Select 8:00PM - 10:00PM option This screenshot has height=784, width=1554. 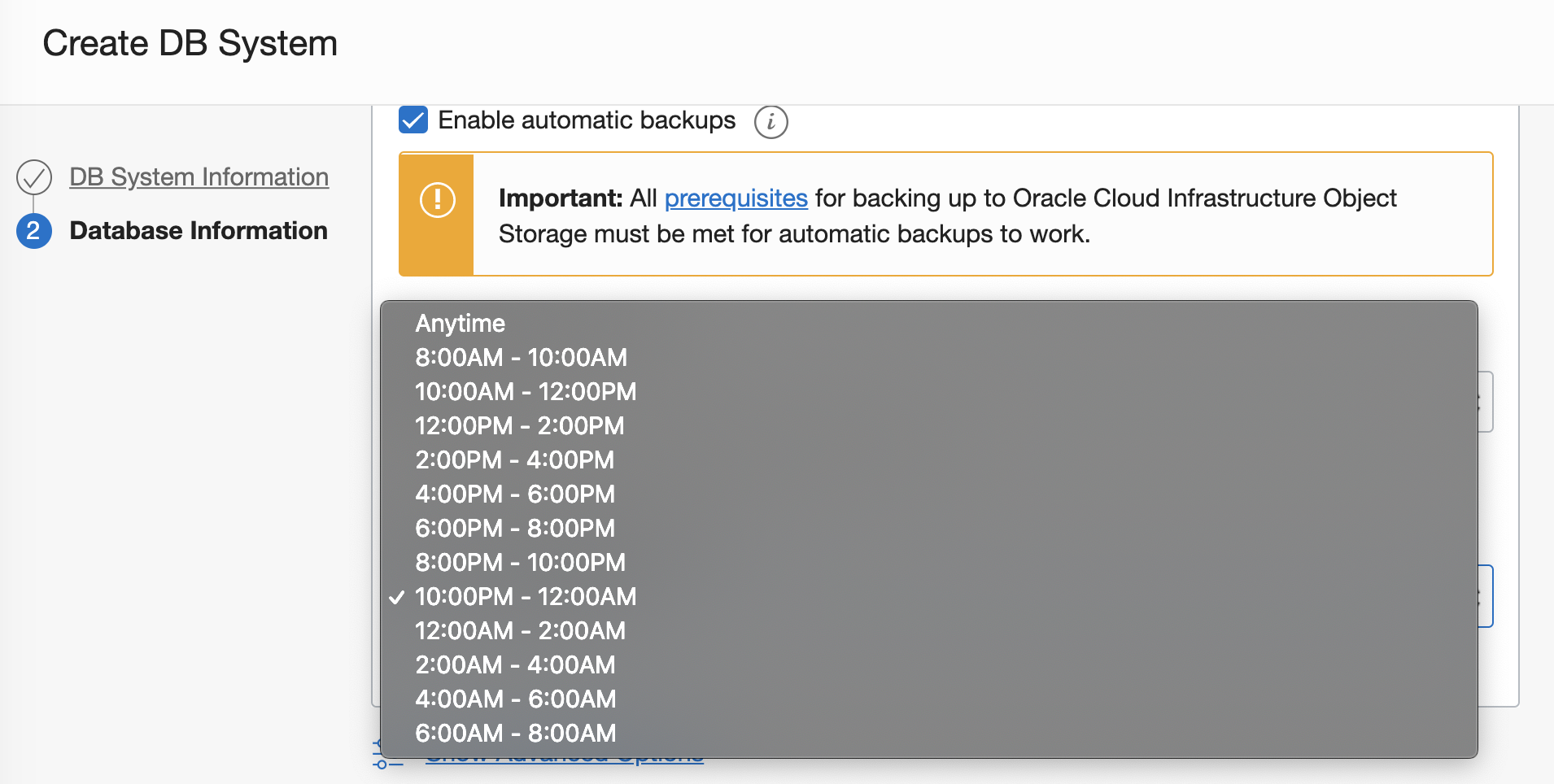point(929,562)
